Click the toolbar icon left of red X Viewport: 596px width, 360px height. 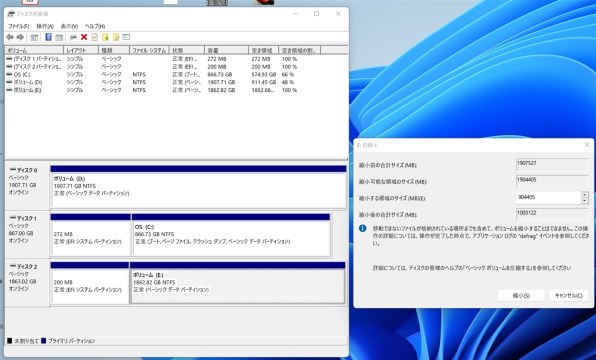[73, 37]
